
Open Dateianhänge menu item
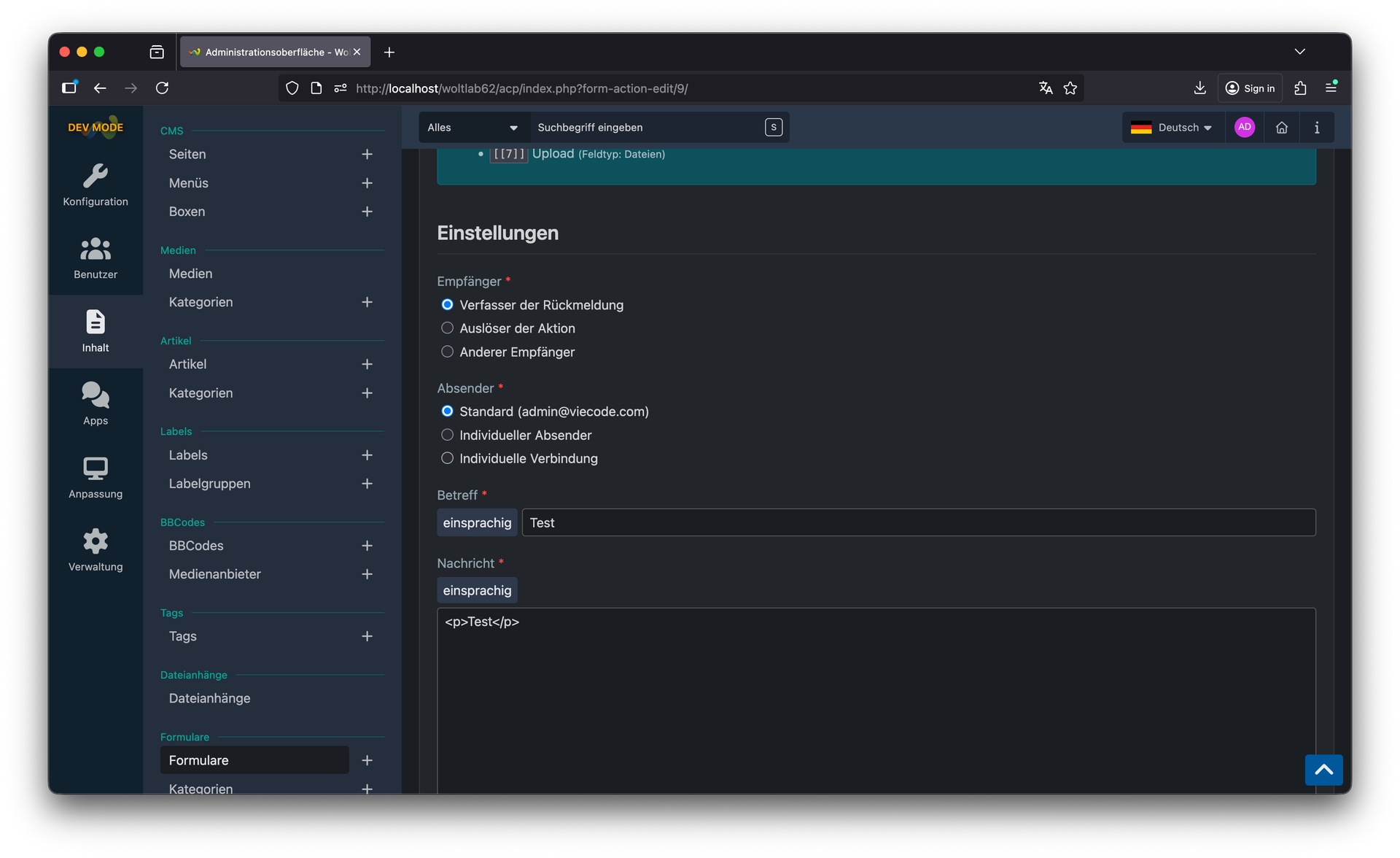click(209, 698)
